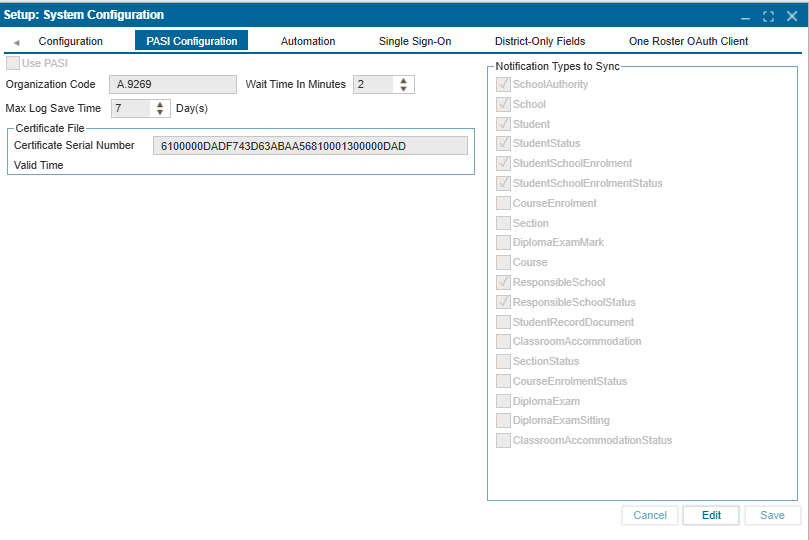This screenshot has height=540, width=809.
Task: Toggle the ResponsibleSchoolStatus checkbox
Action: [x=503, y=302]
